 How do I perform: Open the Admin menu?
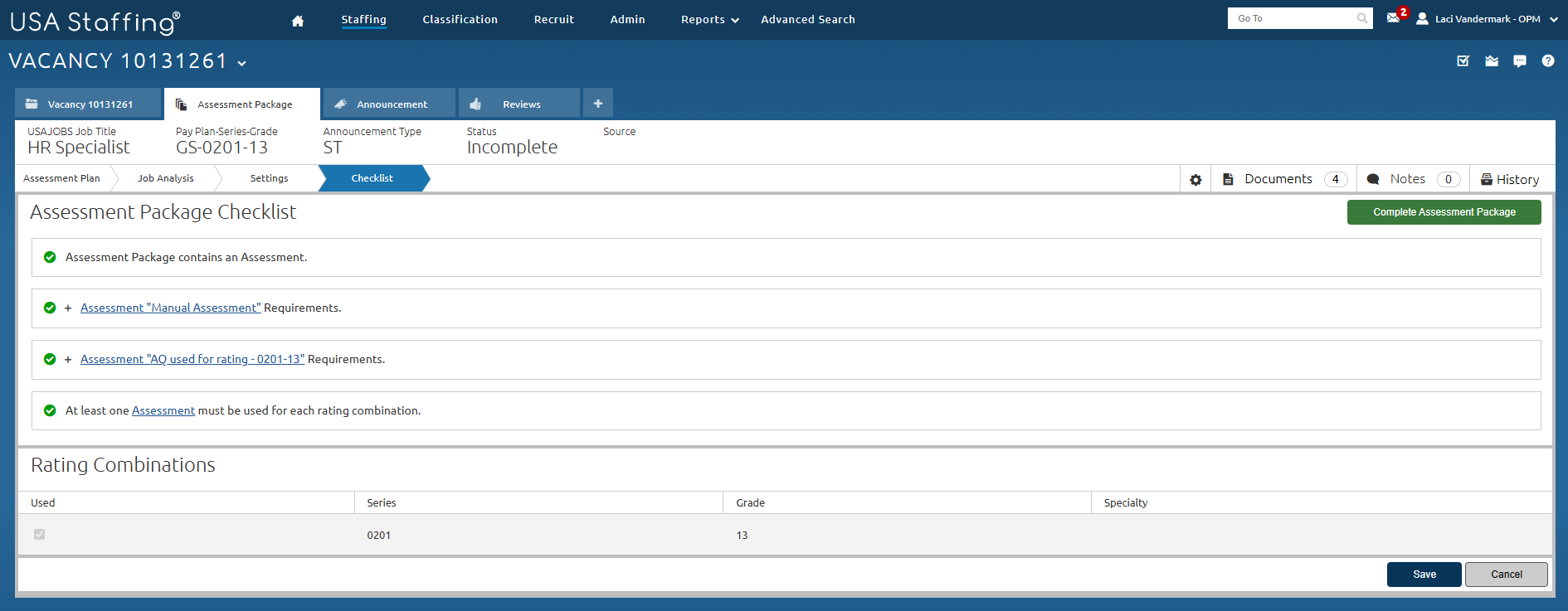click(x=627, y=19)
